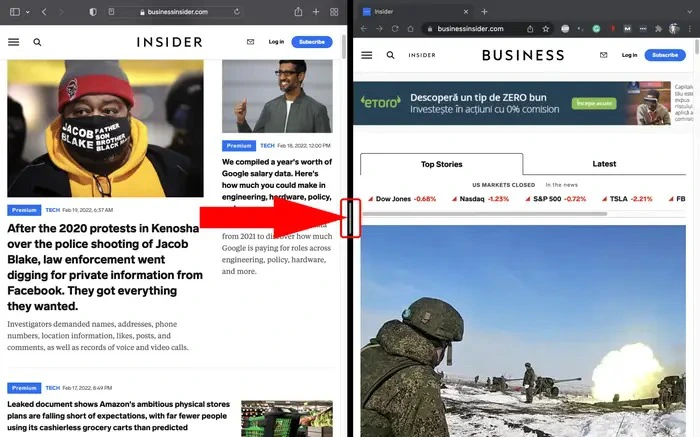Open Chrome three-dot menu
700x437 pixels.
click(x=690, y=29)
